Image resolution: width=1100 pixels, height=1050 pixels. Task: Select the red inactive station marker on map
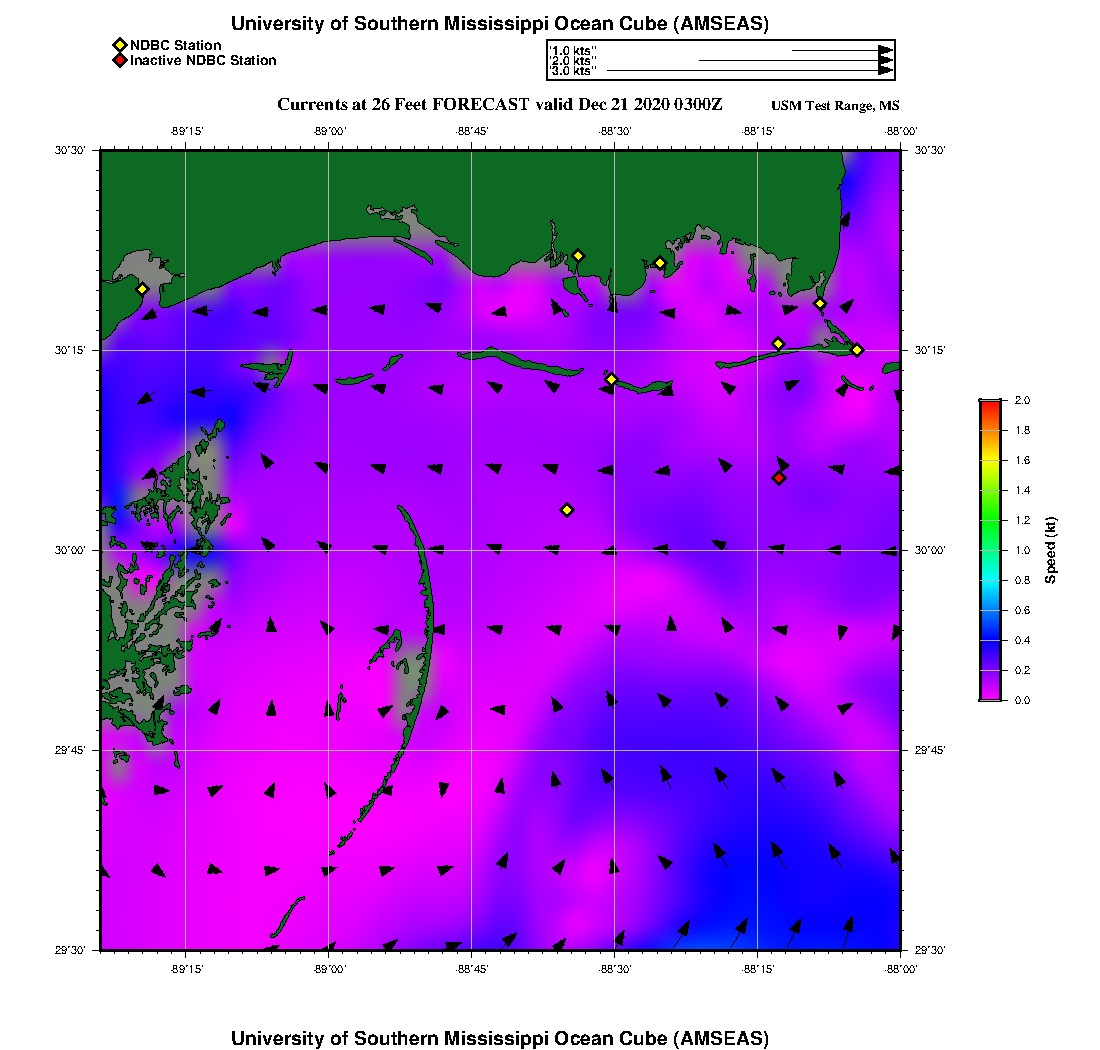point(779,478)
